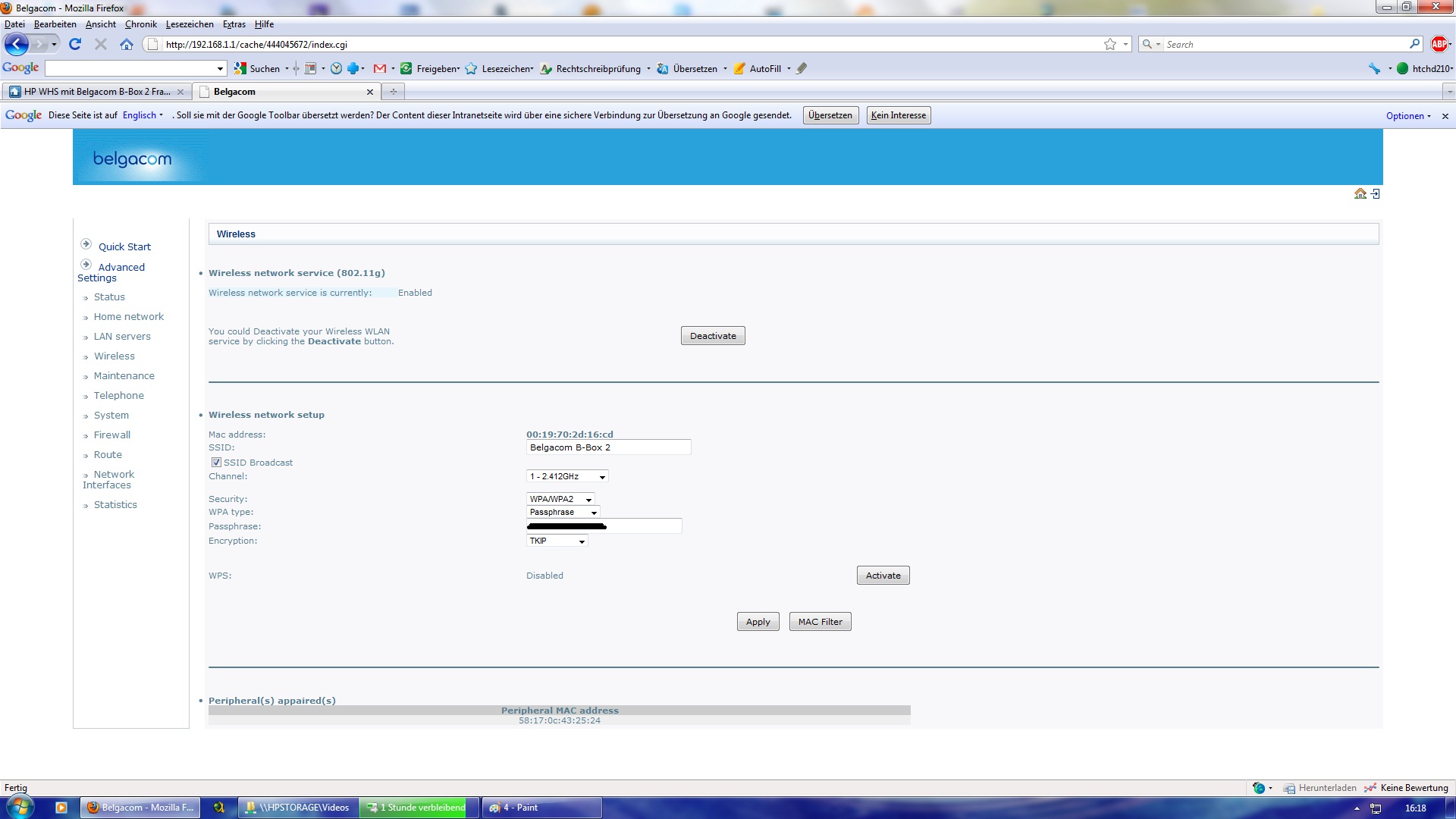Switch to HP WHS mit Belgacom B-Box tab
Viewport: 1456px width, 819px height.
pyautogui.click(x=96, y=92)
